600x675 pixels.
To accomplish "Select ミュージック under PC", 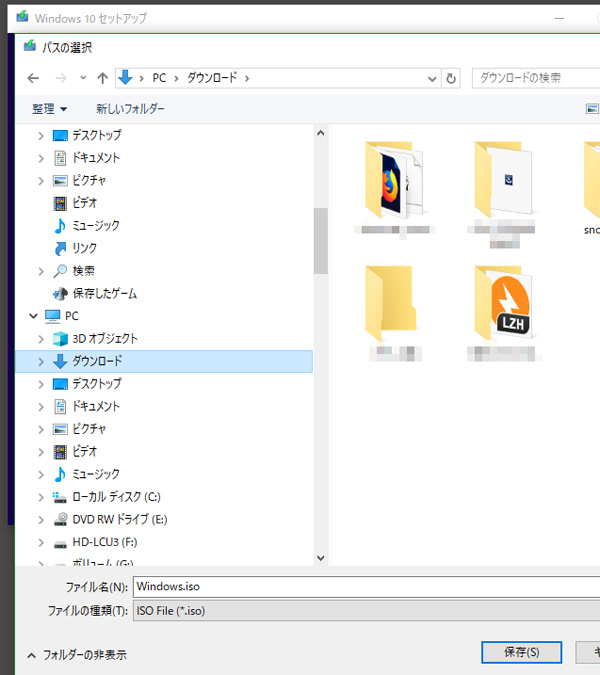I will pyautogui.click(x=96, y=474).
